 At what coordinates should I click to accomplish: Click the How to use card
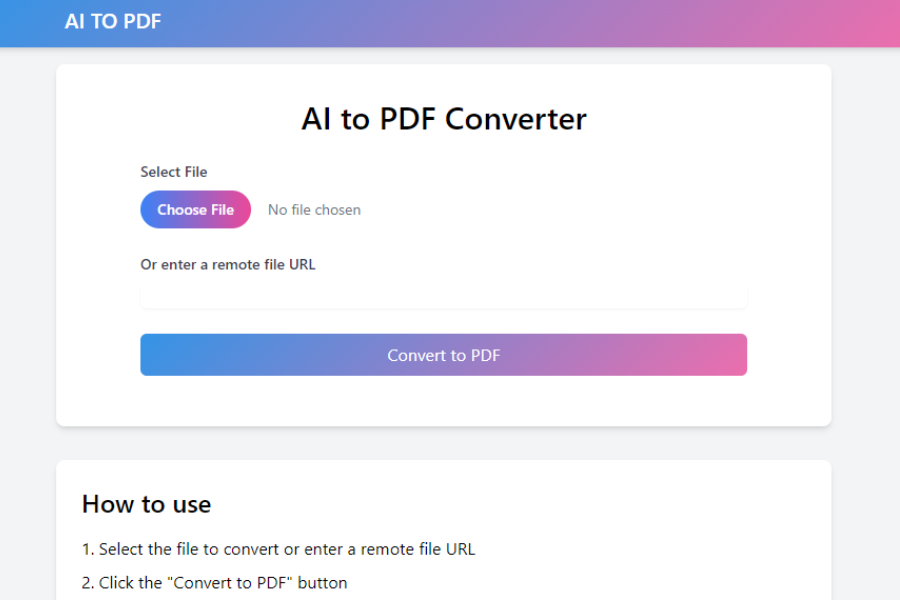pos(443,530)
